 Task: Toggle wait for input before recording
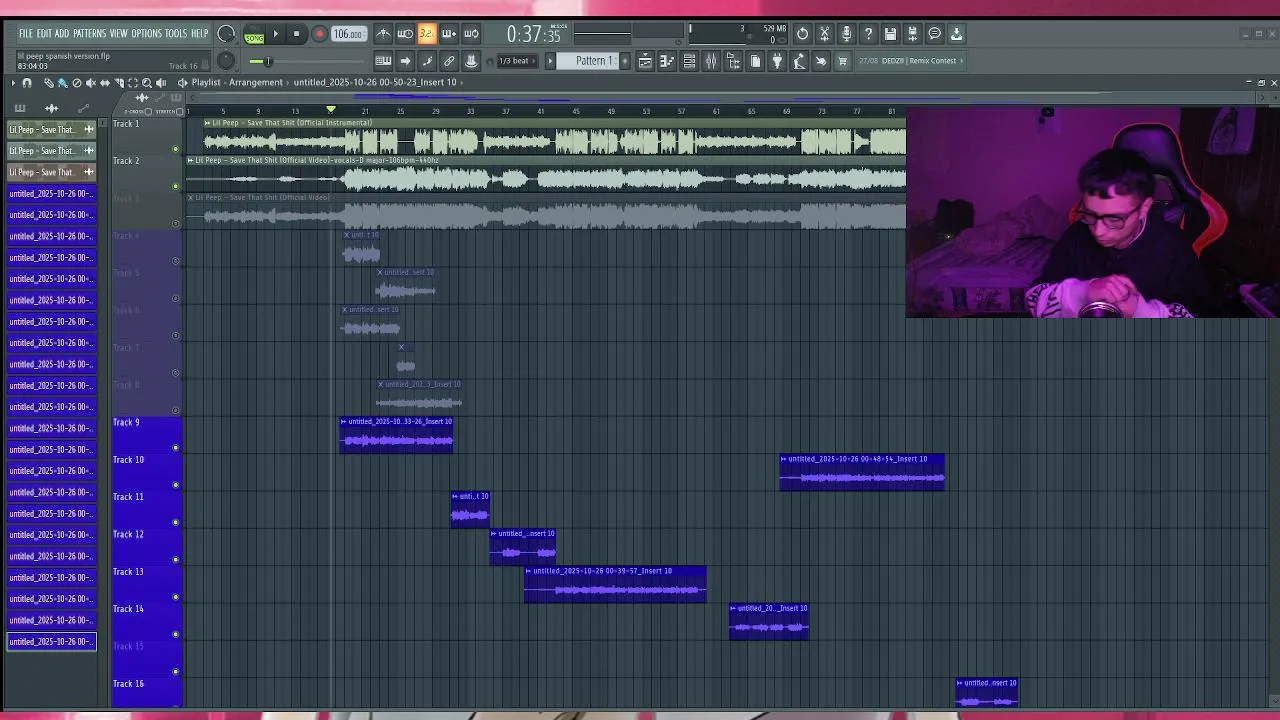pyautogui.click(x=405, y=33)
